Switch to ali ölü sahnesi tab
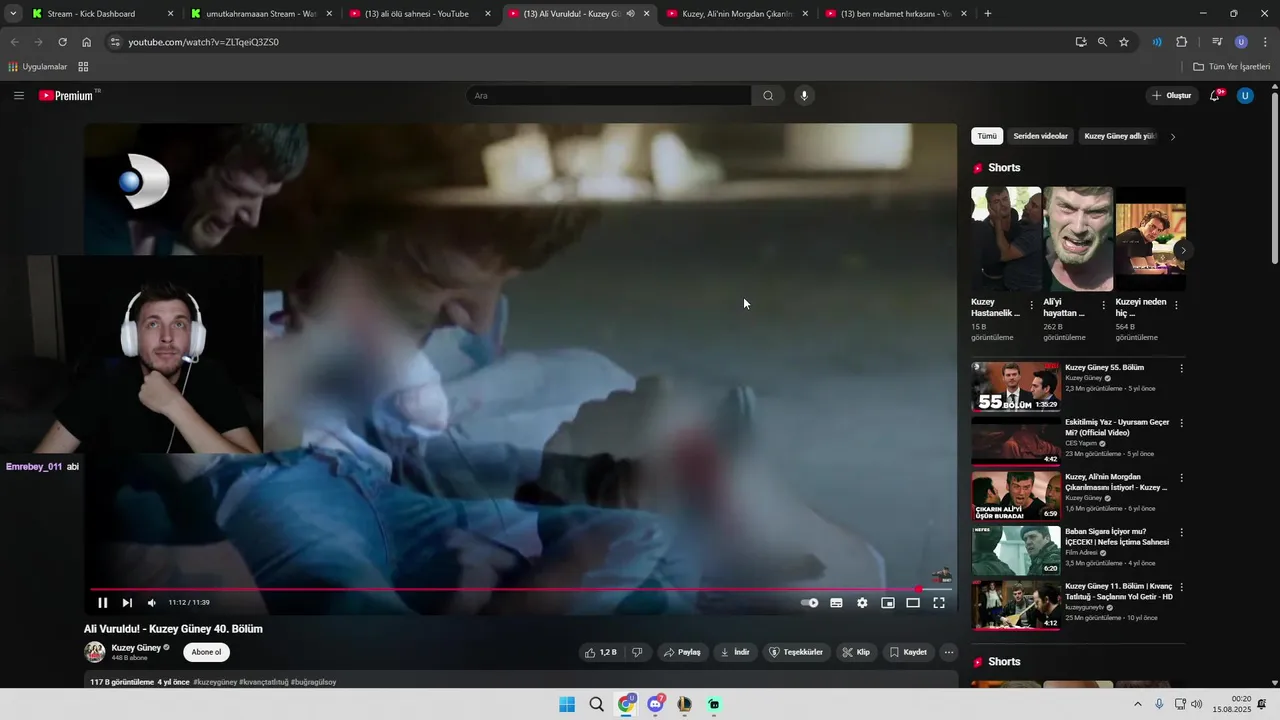Image resolution: width=1280 pixels, height=720 pixels. tap(417, 14)
